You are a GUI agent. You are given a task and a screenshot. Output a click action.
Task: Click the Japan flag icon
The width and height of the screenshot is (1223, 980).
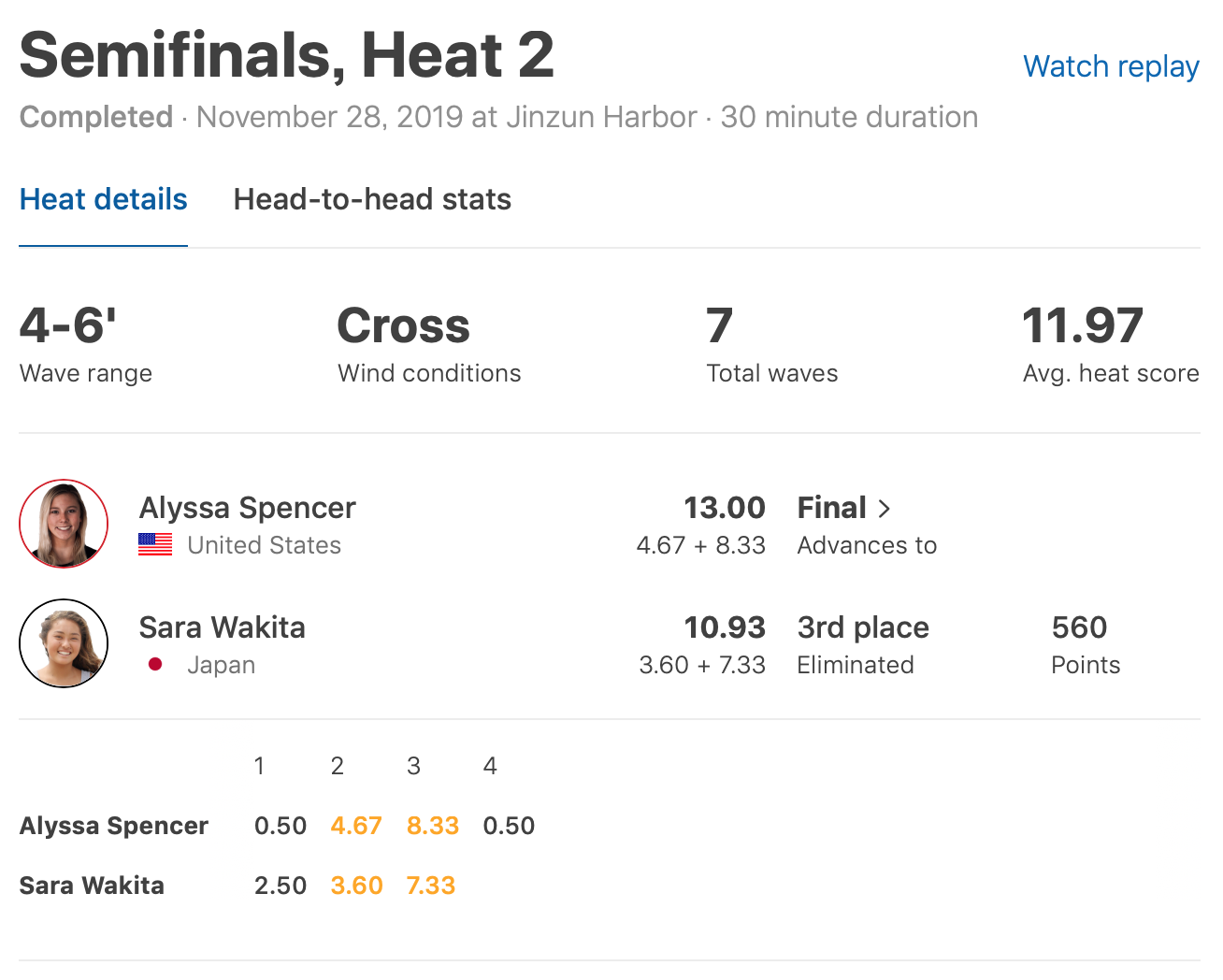pyautogui.click(x=155, y=664)
